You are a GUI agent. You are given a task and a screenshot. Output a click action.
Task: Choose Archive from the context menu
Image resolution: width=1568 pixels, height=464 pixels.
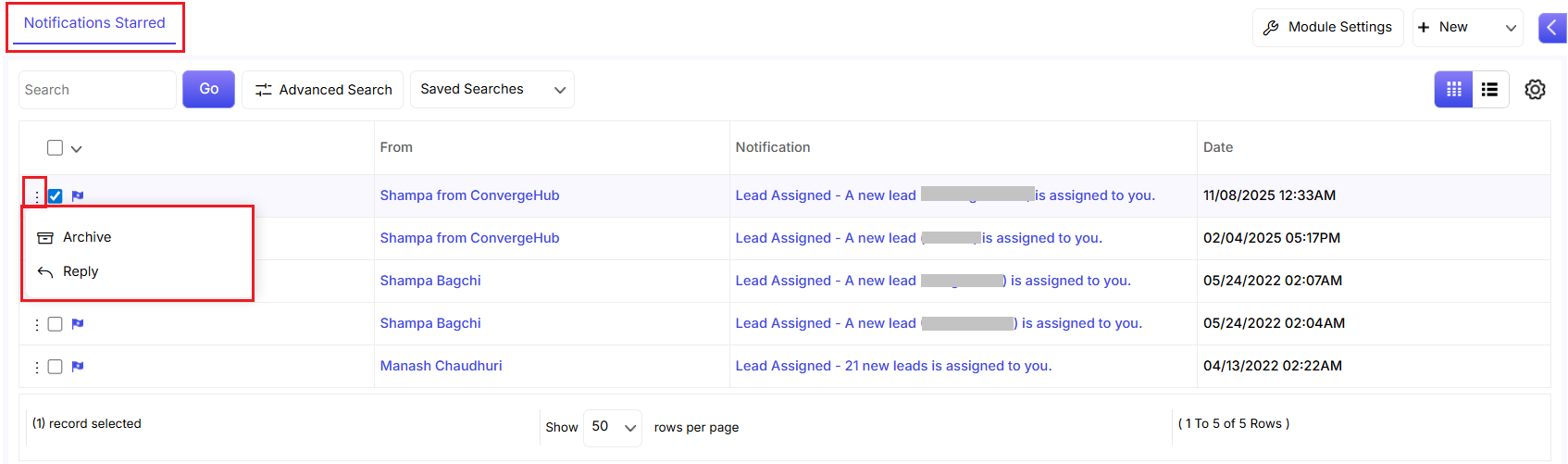[x=87, y=238]
